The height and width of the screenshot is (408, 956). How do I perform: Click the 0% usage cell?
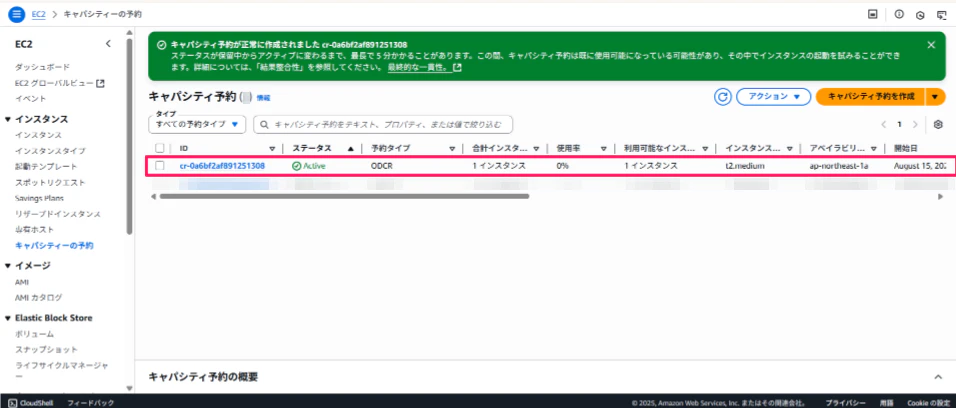(562, 166)
